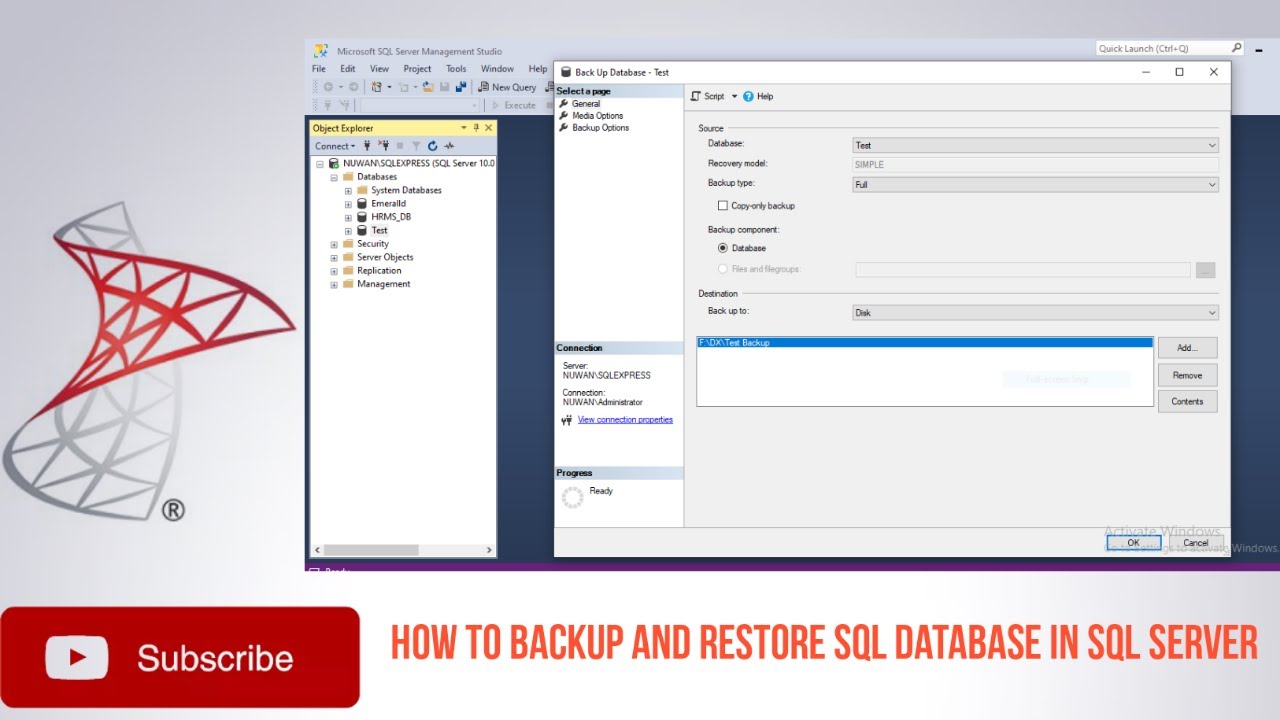Open the View menu
This screenshot has width=1280, height=720.
point(379,69)
